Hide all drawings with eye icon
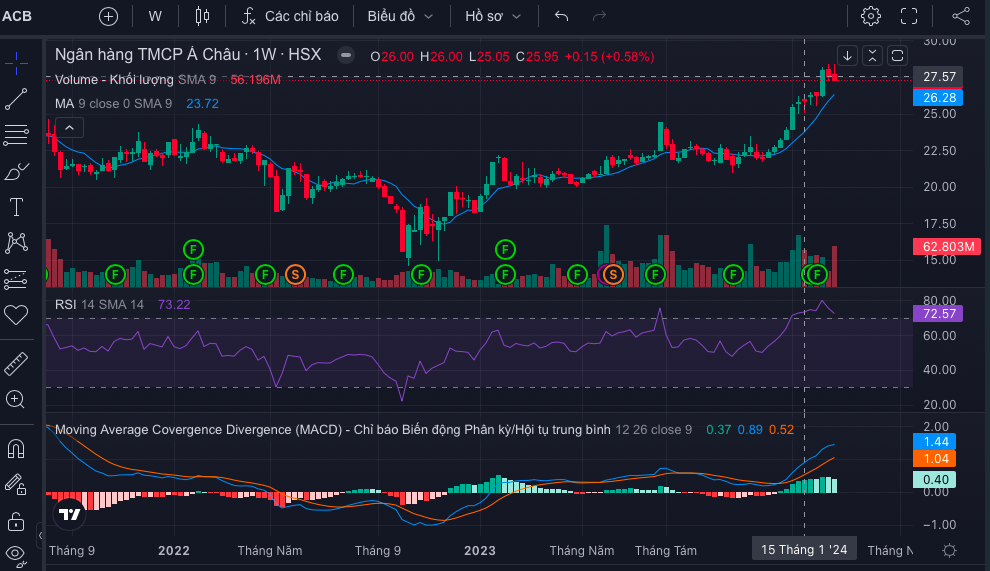Viewport: 990px width, 571px height. 16,555
